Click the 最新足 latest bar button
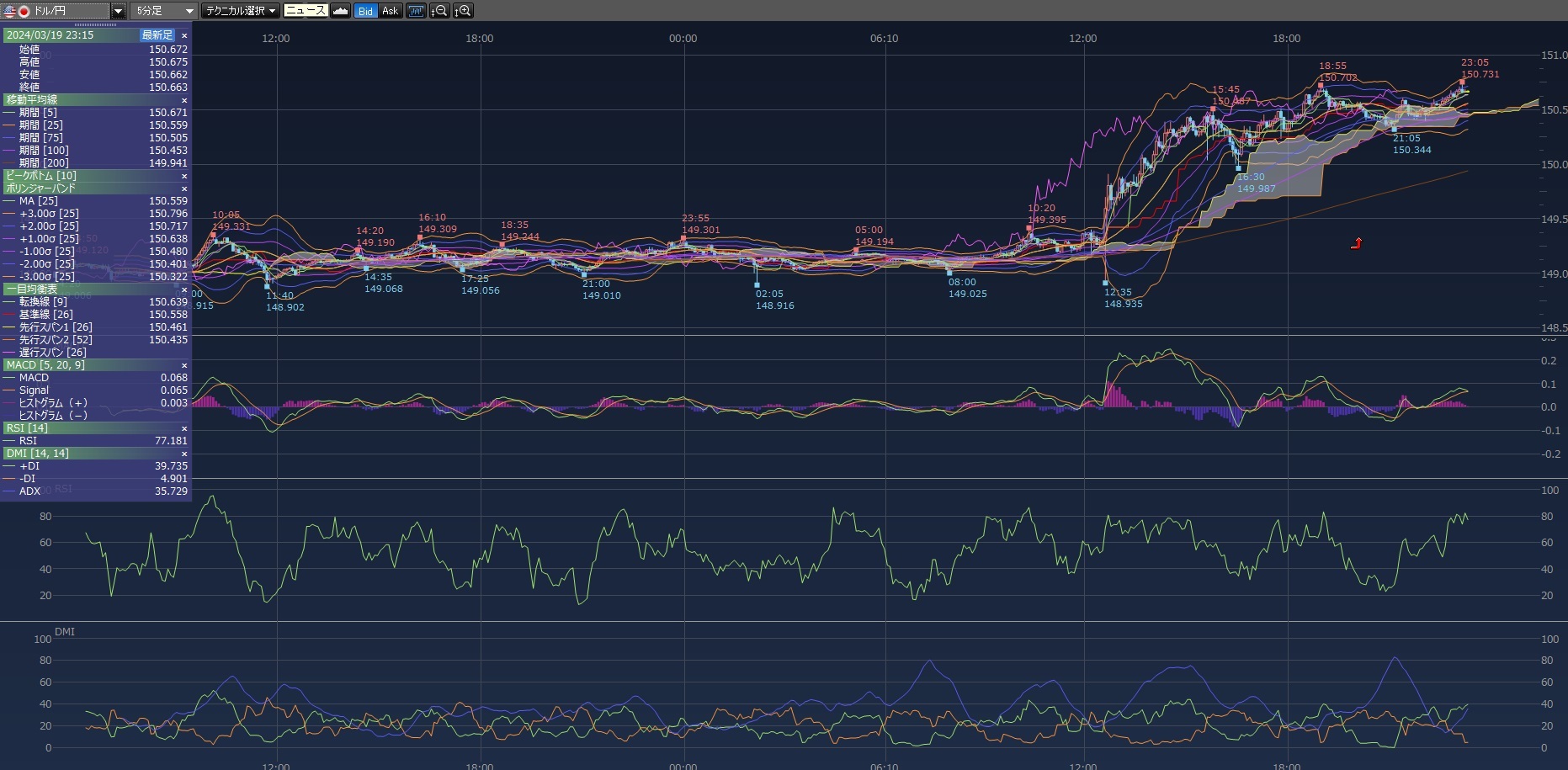This screenshot has width=1568, height=770. (x=157, y=35)
